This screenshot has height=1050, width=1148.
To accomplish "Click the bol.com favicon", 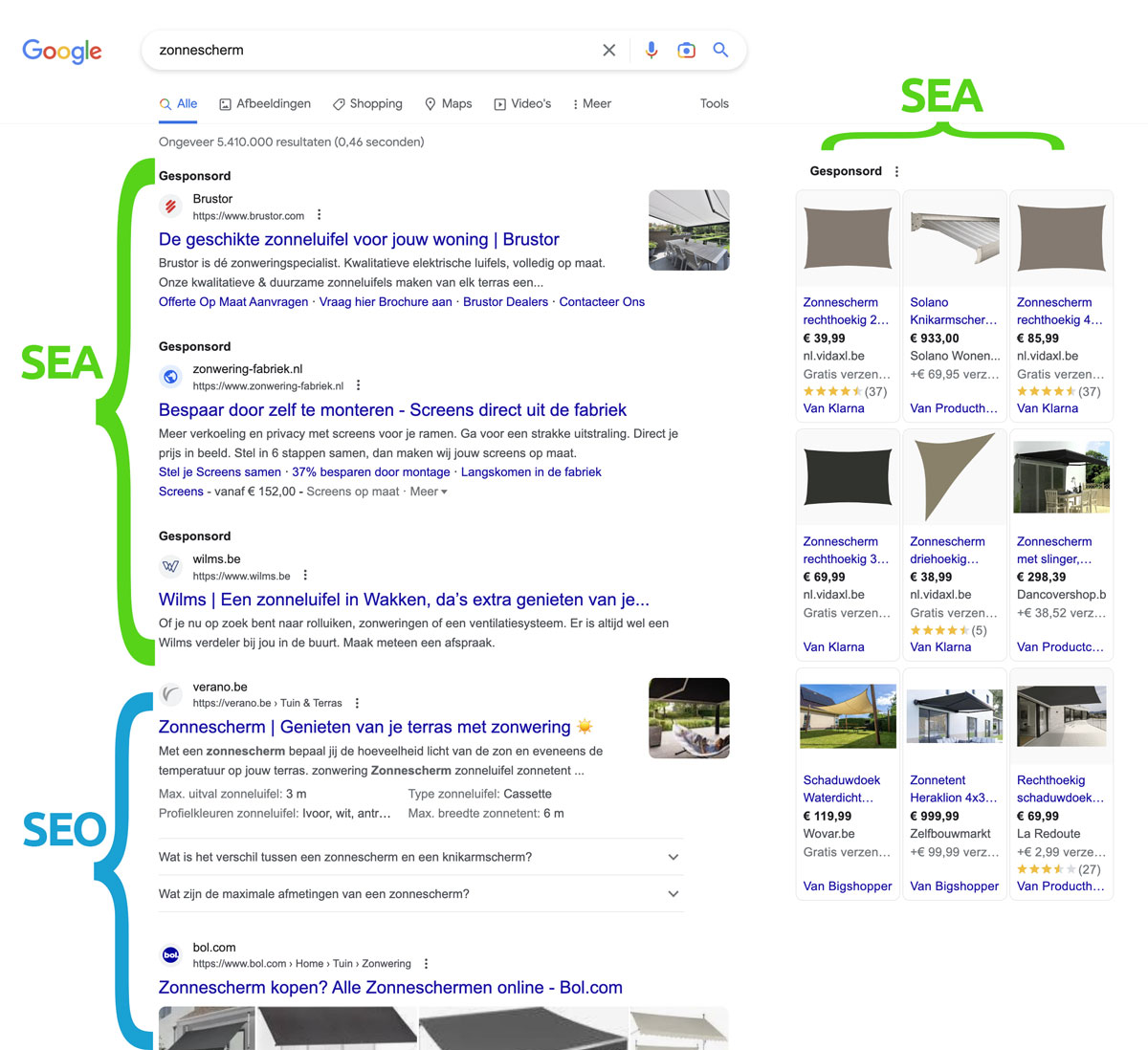I will tap(170, 954).
